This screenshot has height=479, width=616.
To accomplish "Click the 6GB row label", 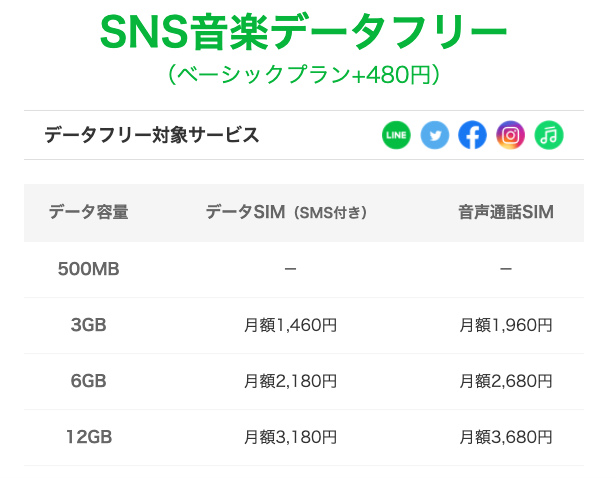I will click(x=88, y=381).
